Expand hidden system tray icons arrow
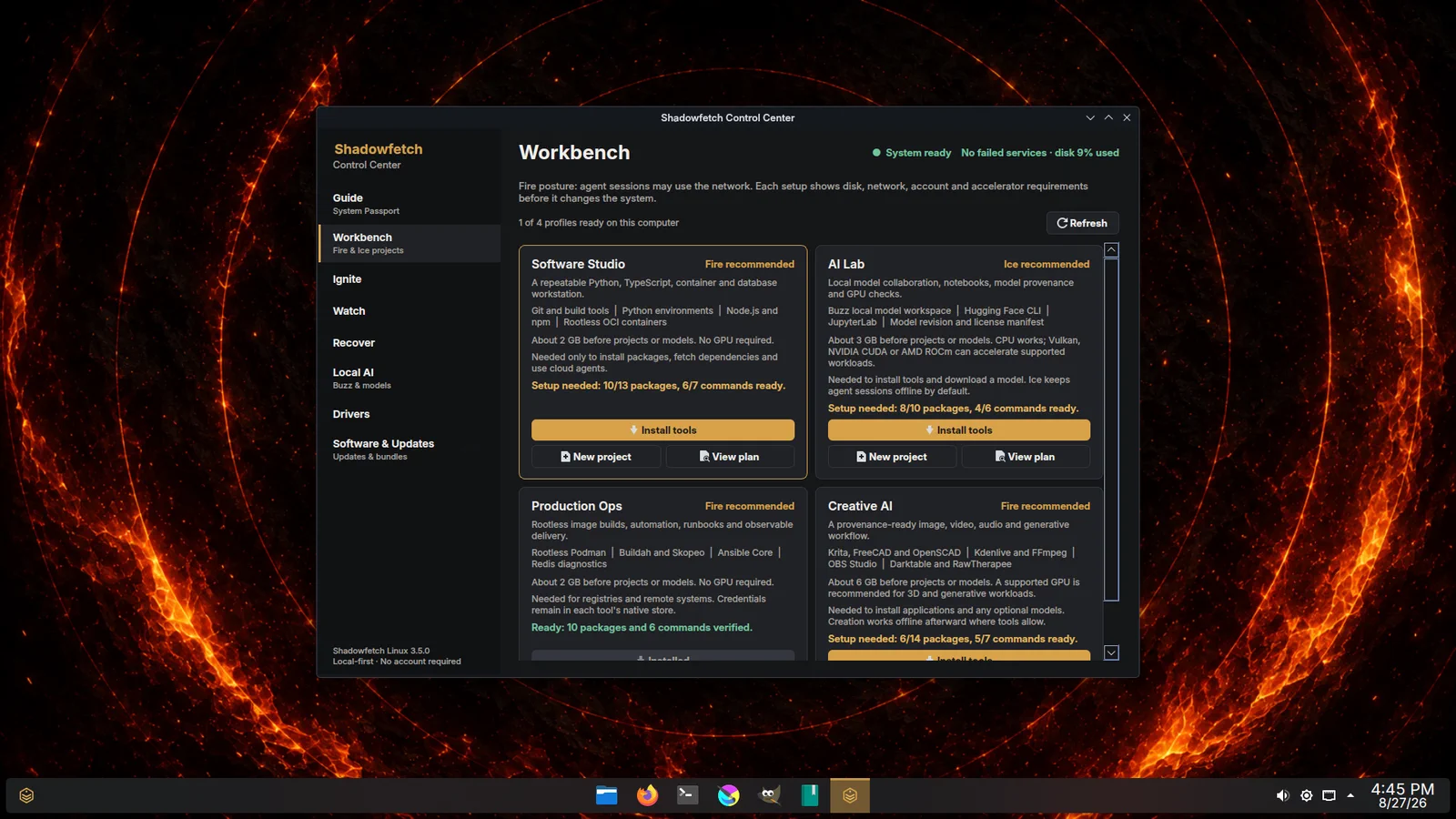The height and width of the screenshot is (819, 1456). [x=1350, y=795]
